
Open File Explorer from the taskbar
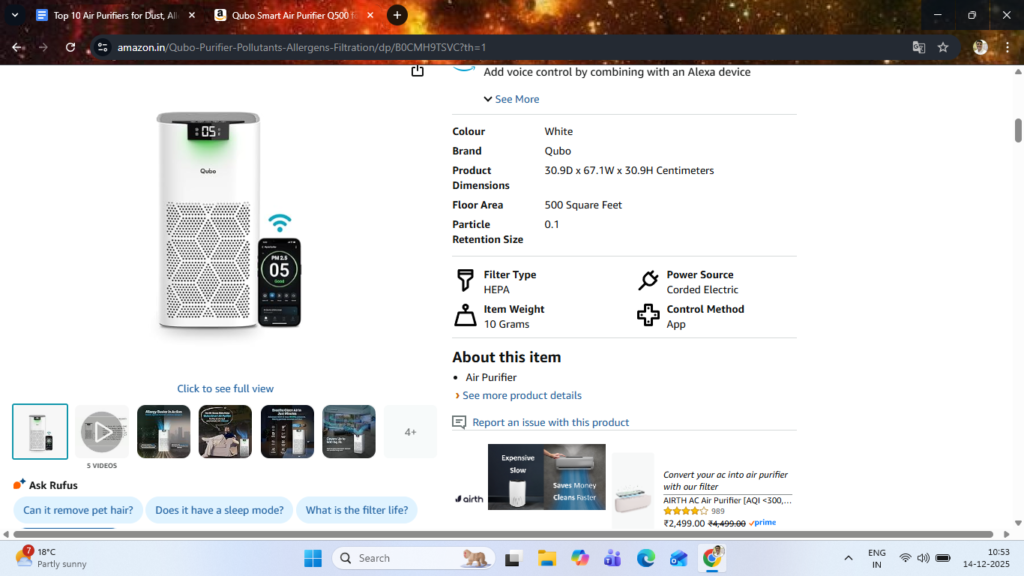546,558
